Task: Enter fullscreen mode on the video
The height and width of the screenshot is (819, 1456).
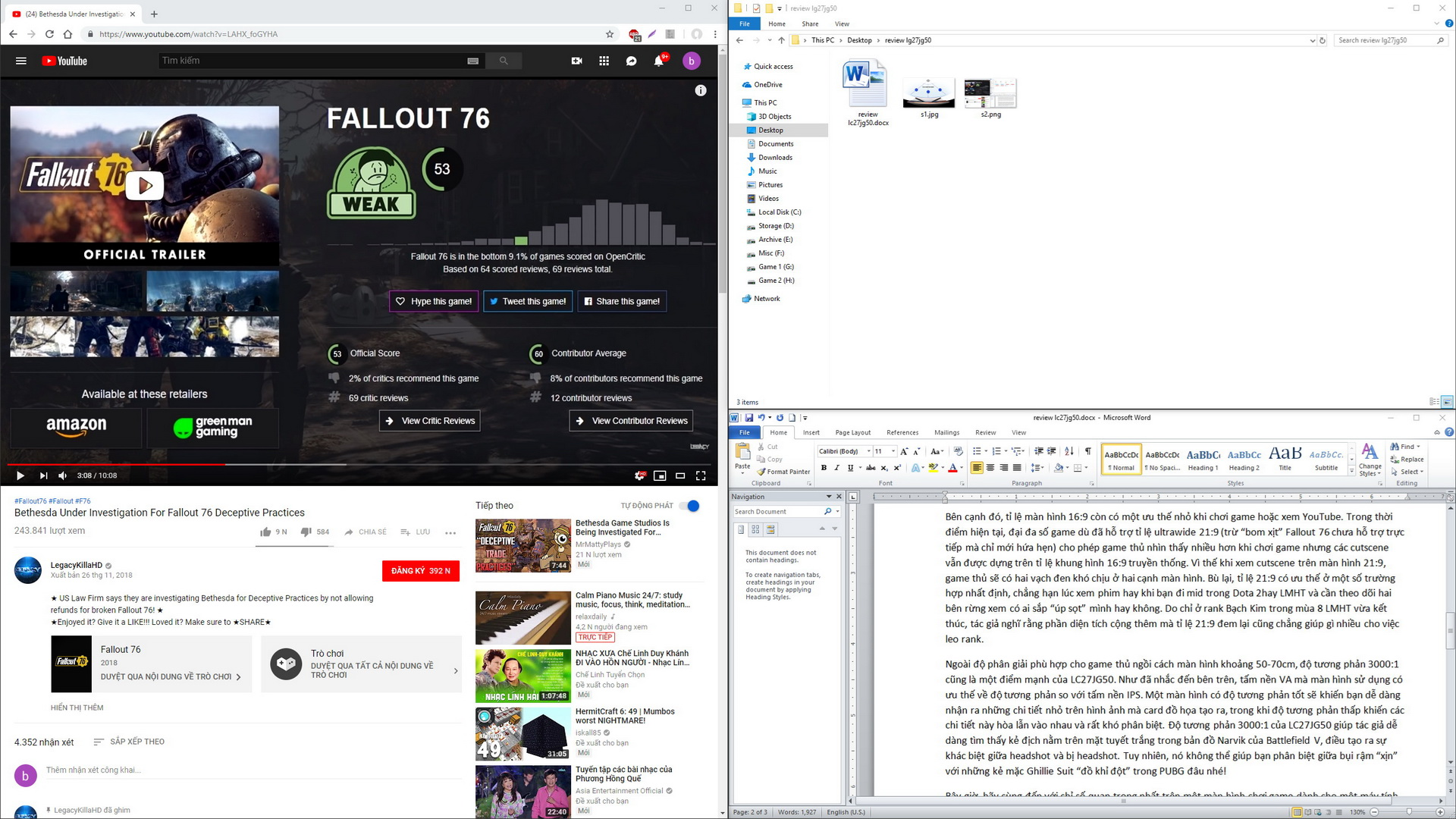Action: pyautogui.click(x=701, y=475)
